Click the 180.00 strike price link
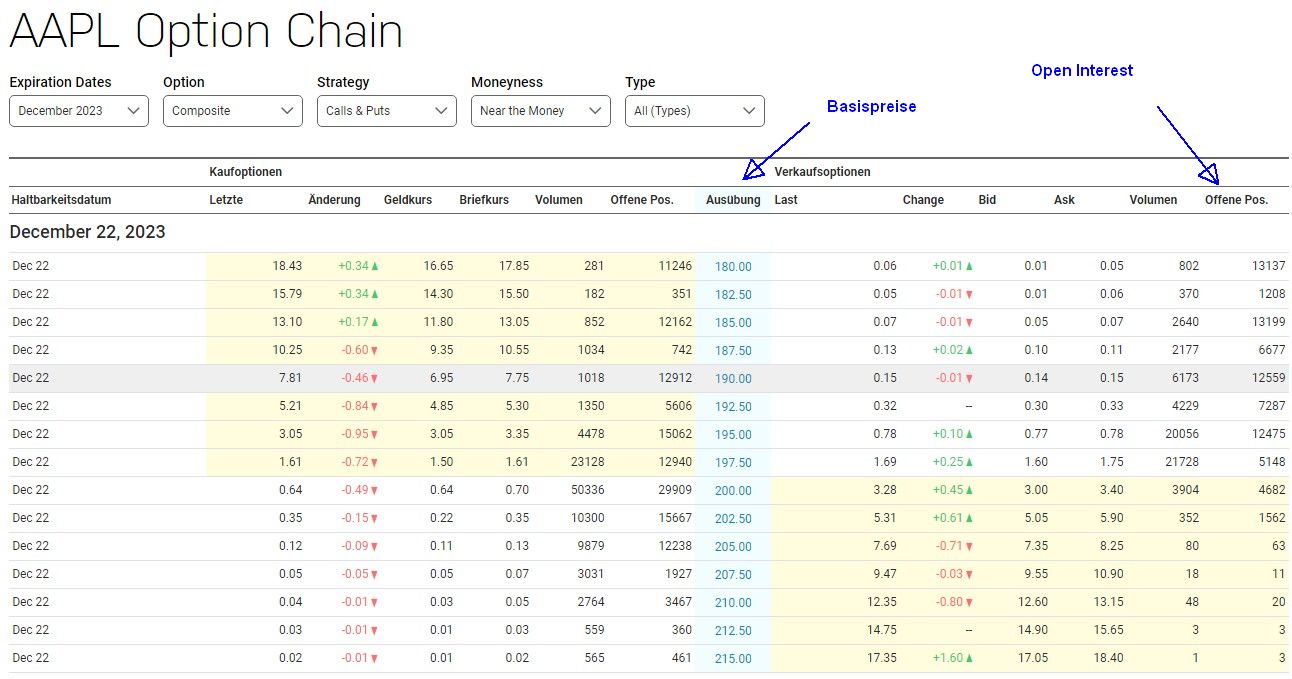The width and height of the screenshot is (1292, 679). click(733, 267)
